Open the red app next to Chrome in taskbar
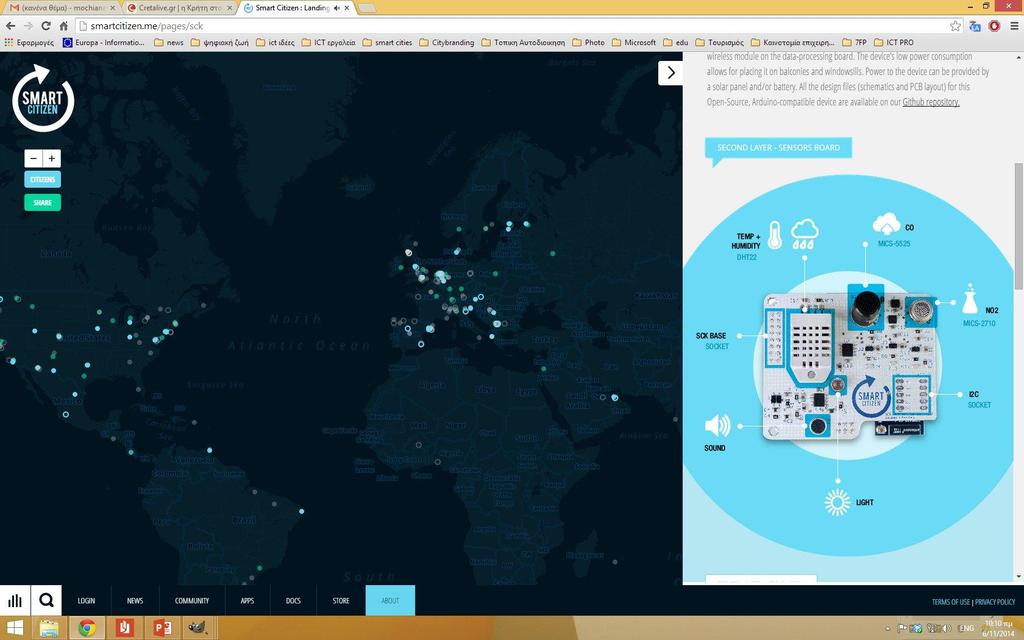The width and height of the screenshot is (1024, 640). click(125, 628)
